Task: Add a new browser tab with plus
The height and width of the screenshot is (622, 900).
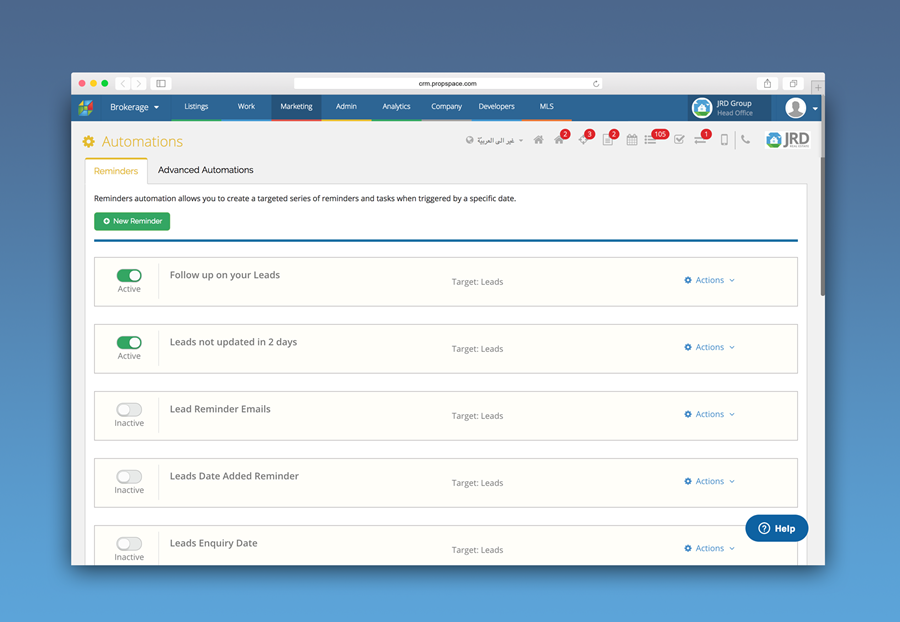Action: 818,87
